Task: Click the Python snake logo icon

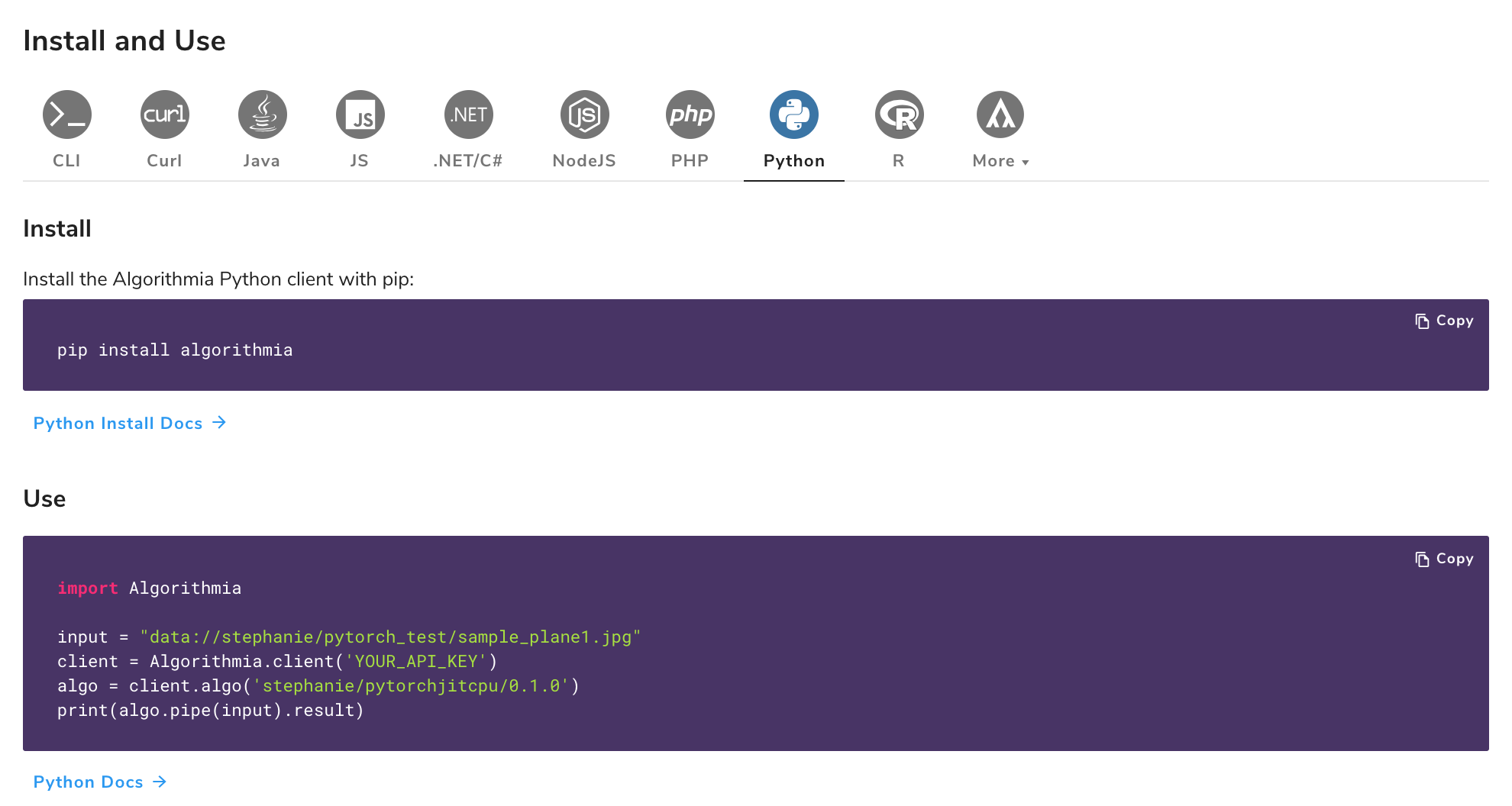Action: 794,114
